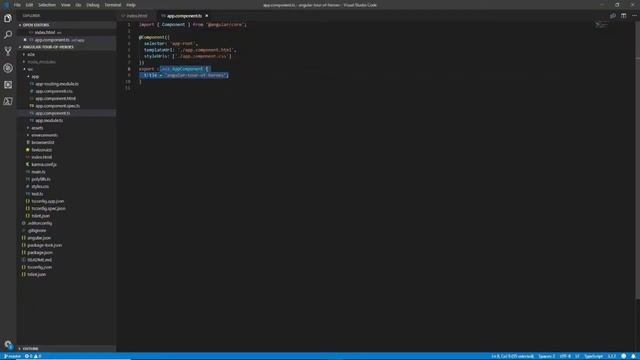The image size is (640, 360).
Task: Click the UTF-8 encoding status item
Action: point(565,356)
